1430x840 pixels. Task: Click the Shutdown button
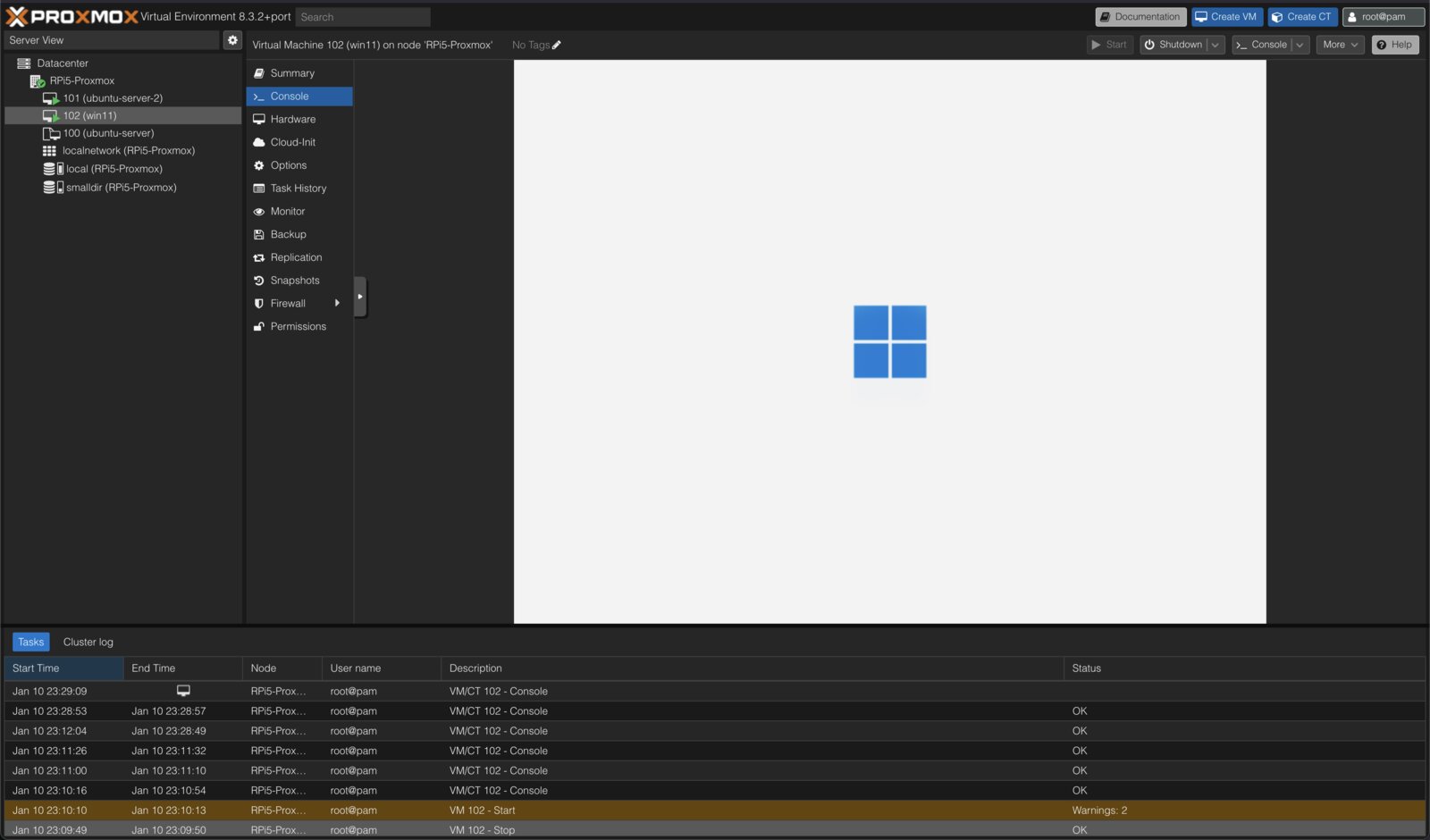pyautogui.click(x=1173, y=45)
